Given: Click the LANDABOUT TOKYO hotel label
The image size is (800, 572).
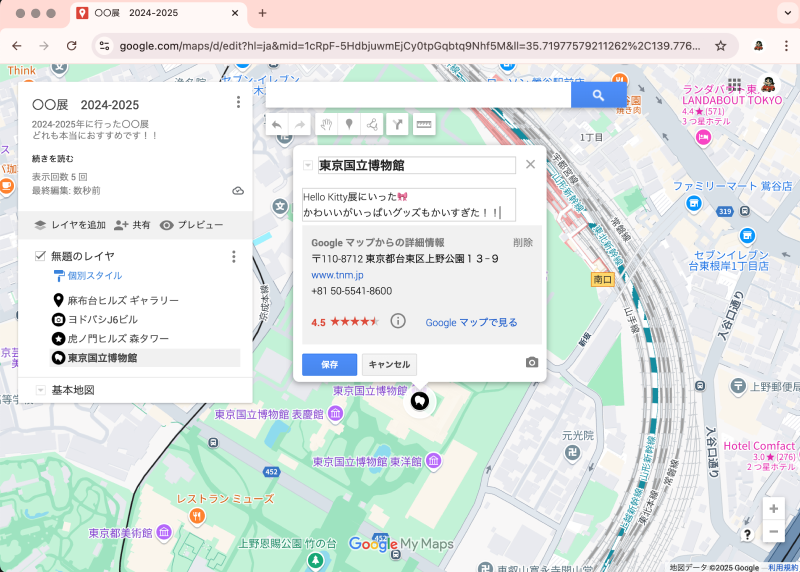Looking at the screenshot, I should 732,100.
